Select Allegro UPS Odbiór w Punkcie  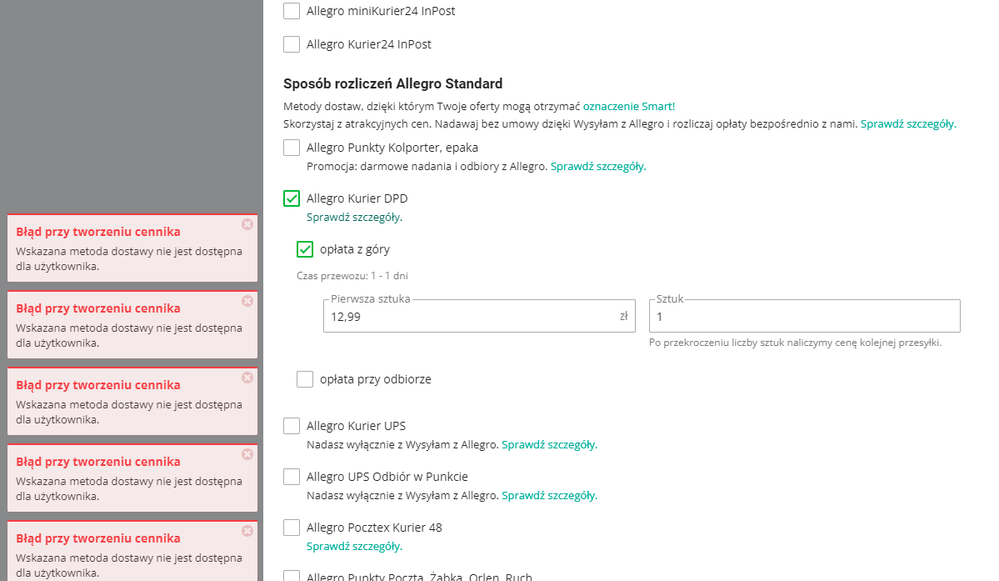click(291, 477)
